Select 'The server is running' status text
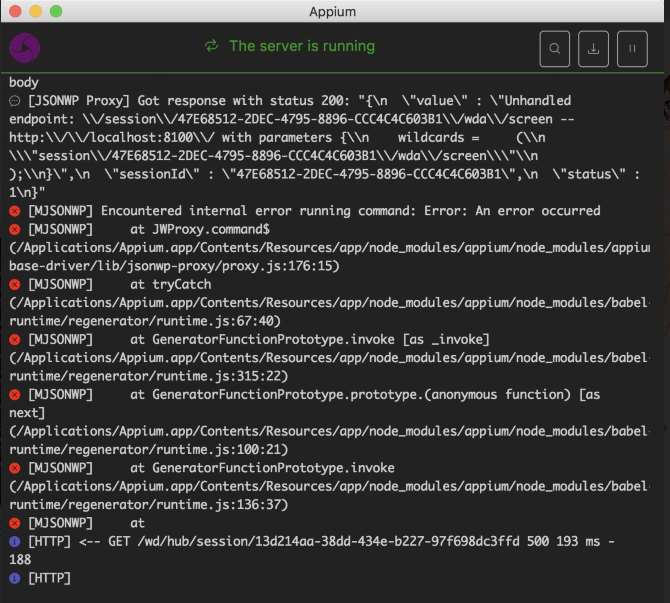The width and height of the screenshot is (670, 603). (x=302, y=46)
